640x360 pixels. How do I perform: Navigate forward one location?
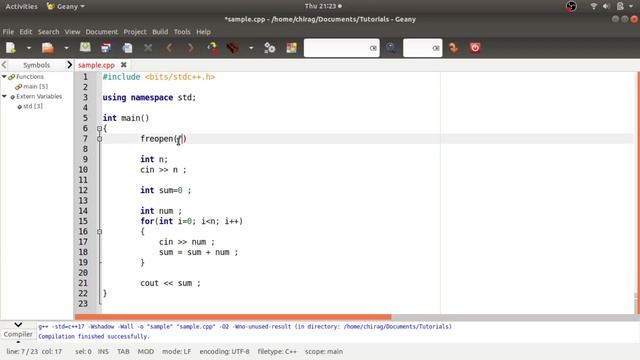[191, 48]
